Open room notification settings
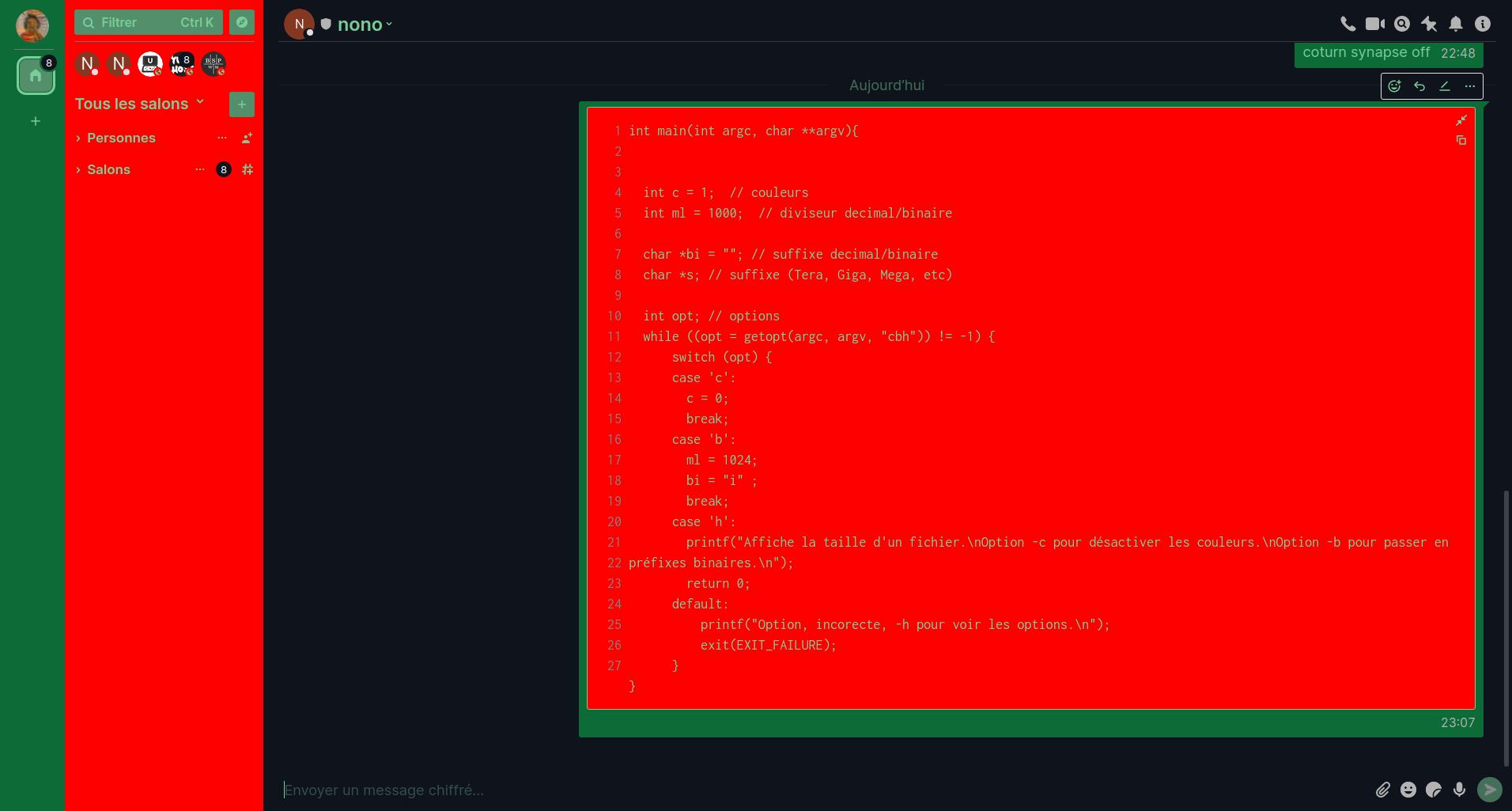1512x811 pixels. 1455,24
